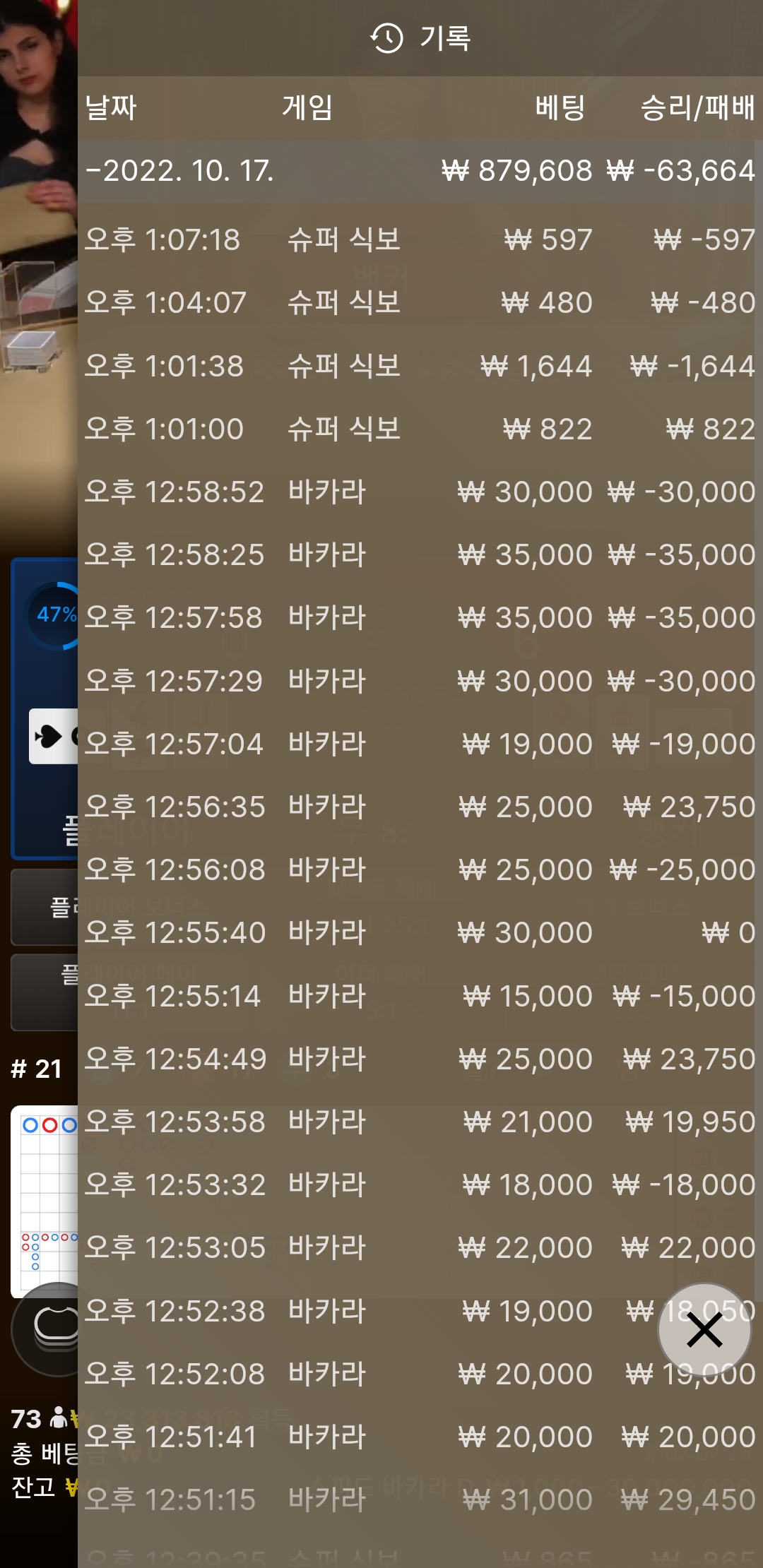Open the 오후 1:07:18 슈퍼 식보 record
Image resolution: width=763 pixels, height=1568 pixels.
pos(420,239)
